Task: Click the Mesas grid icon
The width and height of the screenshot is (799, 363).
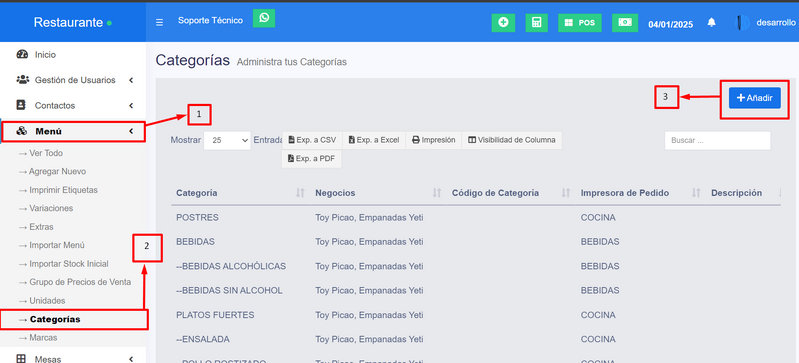Action: [x=21, y=359]
